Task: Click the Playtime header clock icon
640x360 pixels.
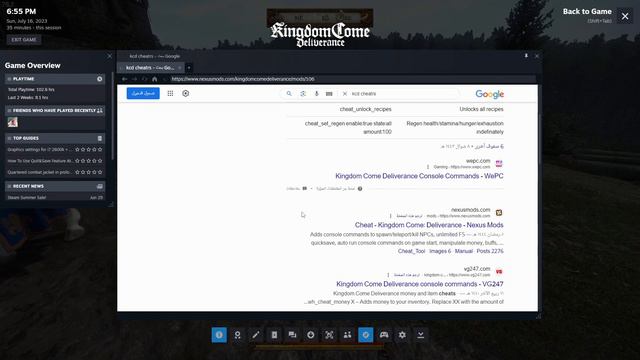Action: (x=100, y=79)
